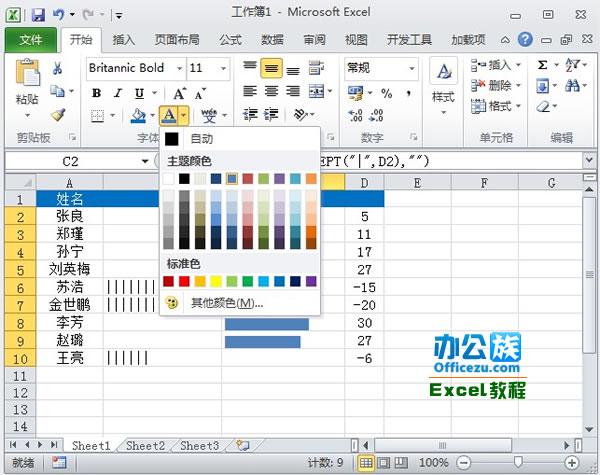Toggle Underline formatting
600x475 pixels.
pyautogui.click(x=139, y=93)
